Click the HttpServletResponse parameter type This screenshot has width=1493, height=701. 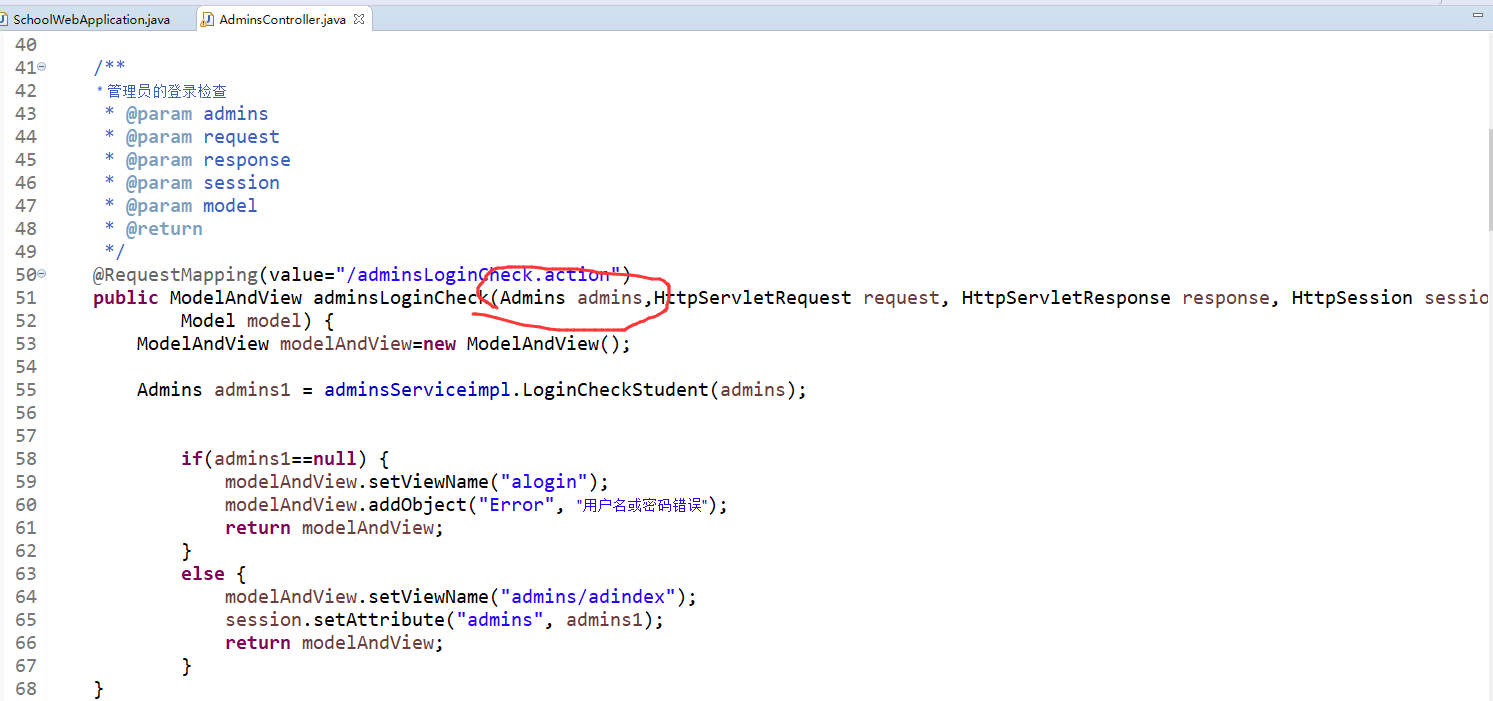(x=1066, y=298)
